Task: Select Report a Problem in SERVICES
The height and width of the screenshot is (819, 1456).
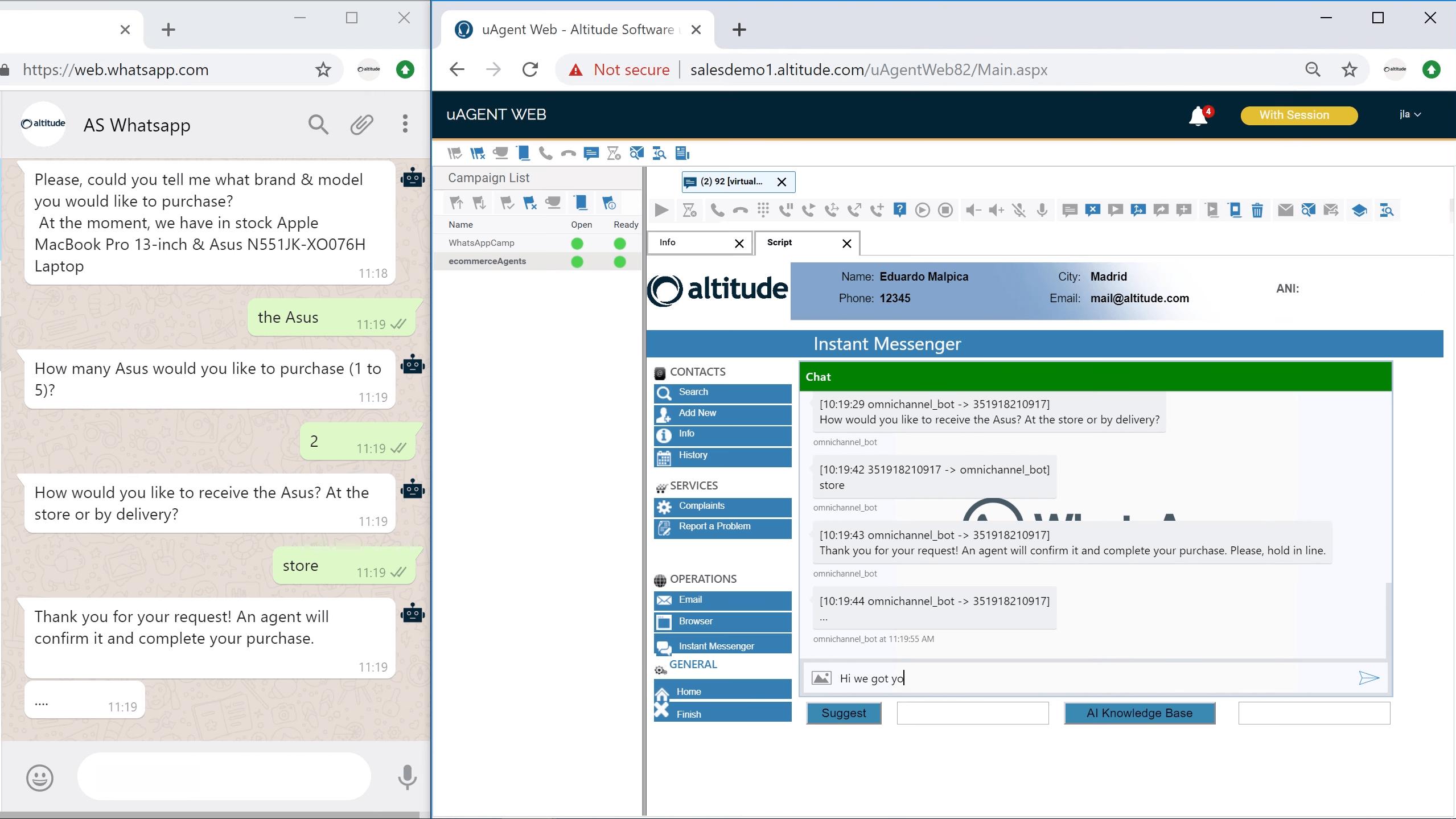Action: tap(714, 525)
